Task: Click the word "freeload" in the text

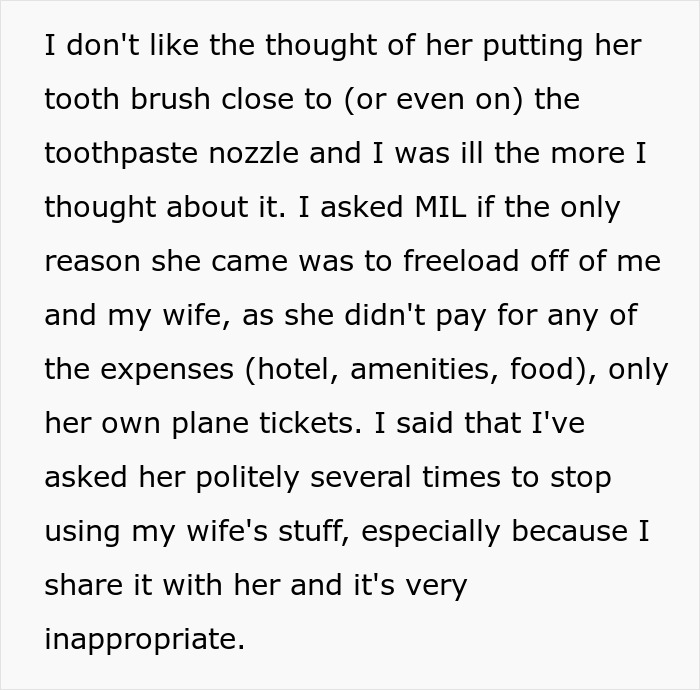Action: (461, 261)
